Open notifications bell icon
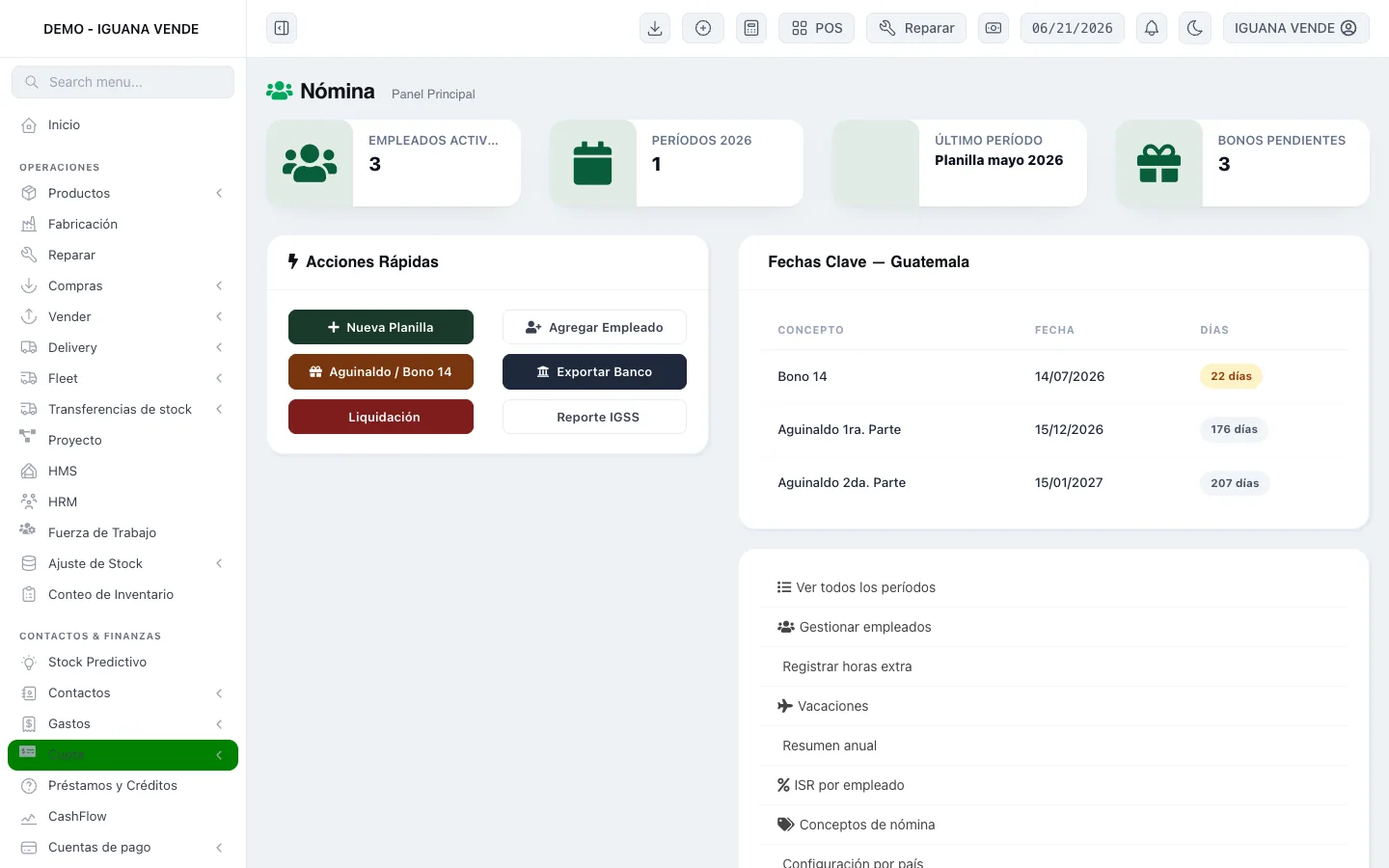The height and width of the screenshot is (868, 1389). [x=1152, y=28]
